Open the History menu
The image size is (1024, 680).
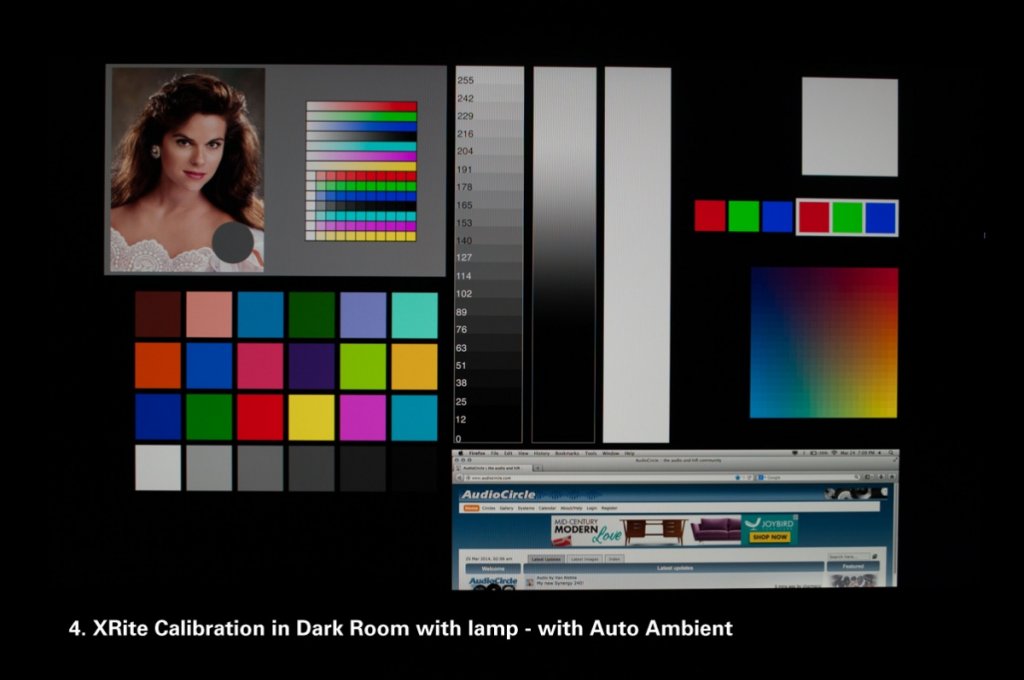[541, 453]
